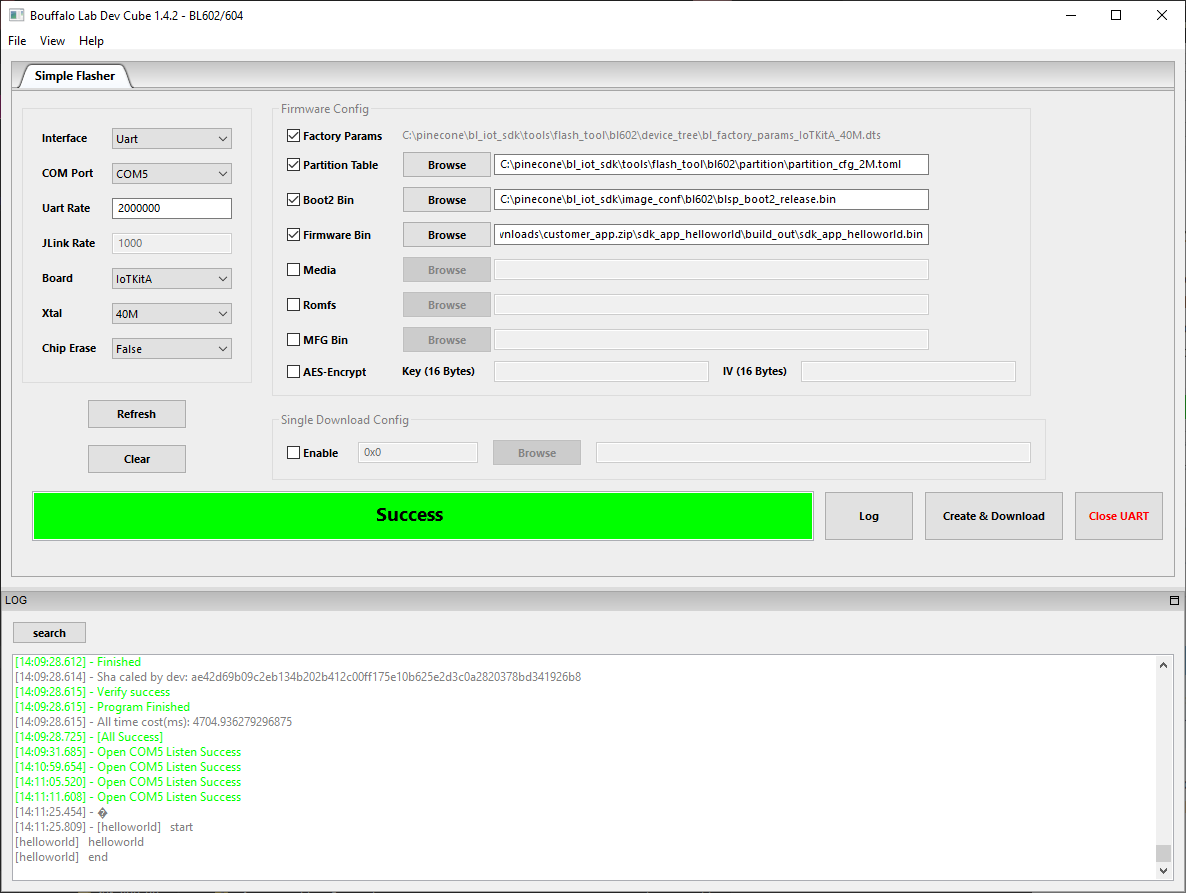Screen dimensions: 1186x893
Task: Click Browse for Firmware Bin
Action: [x=446, y=235]
